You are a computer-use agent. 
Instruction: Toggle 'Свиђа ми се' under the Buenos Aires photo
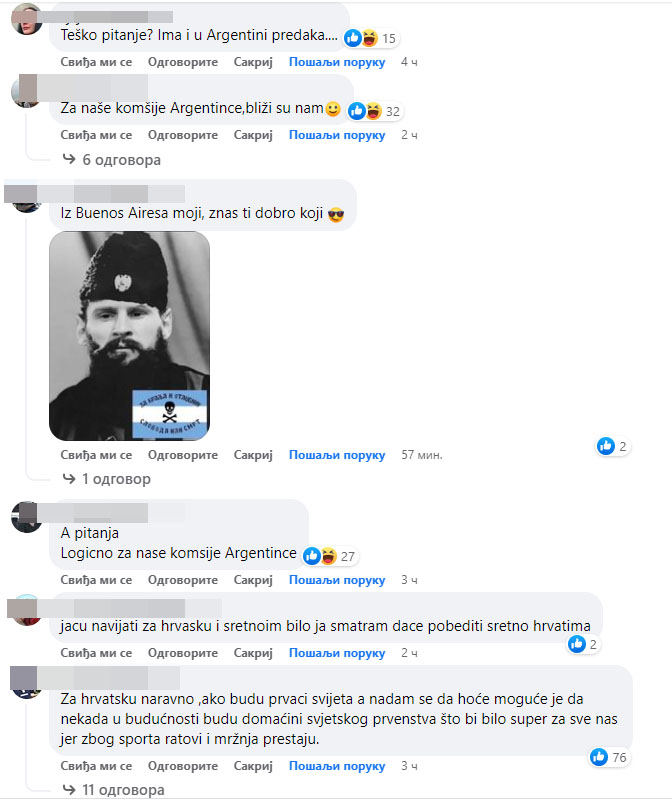click(x=96, y=455)
